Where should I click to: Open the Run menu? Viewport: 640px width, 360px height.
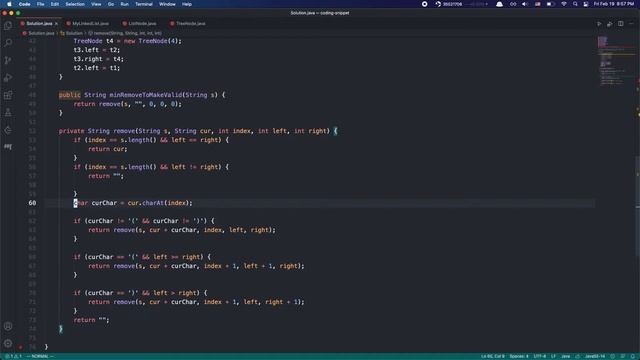(124, 4)
